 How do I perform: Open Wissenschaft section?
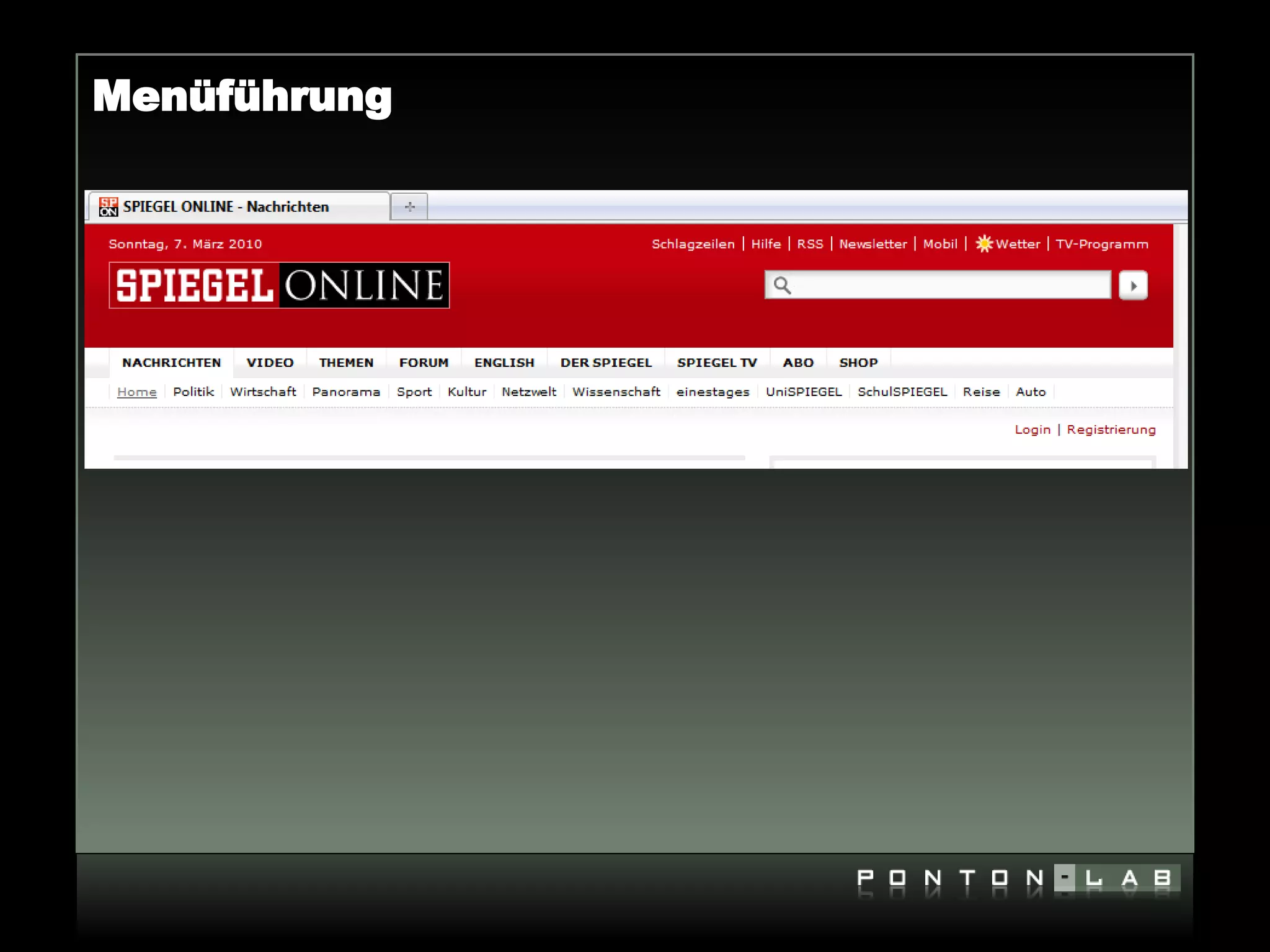pyautogui.click(x=616, y=392)
